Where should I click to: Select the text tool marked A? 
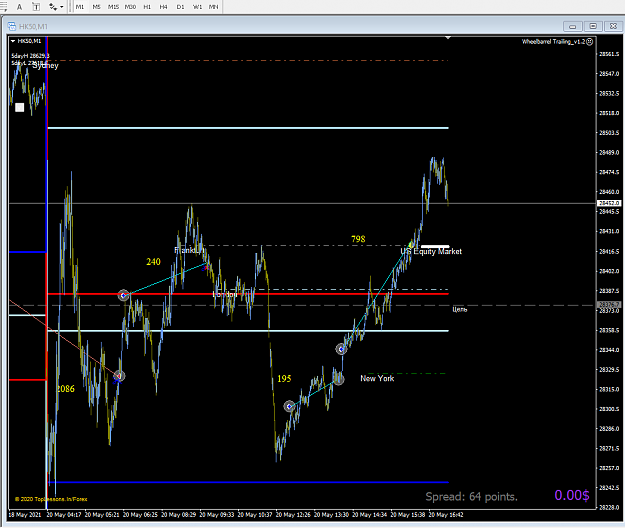click(x=19, y=6)
